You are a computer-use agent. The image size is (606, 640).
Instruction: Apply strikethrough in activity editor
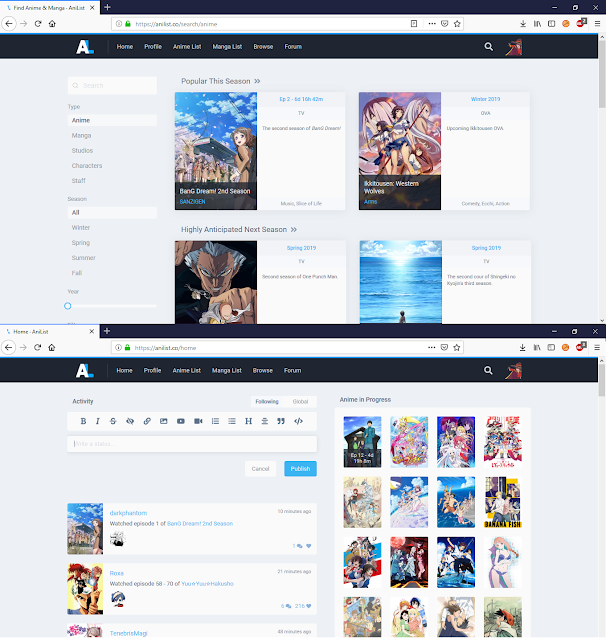113,421
